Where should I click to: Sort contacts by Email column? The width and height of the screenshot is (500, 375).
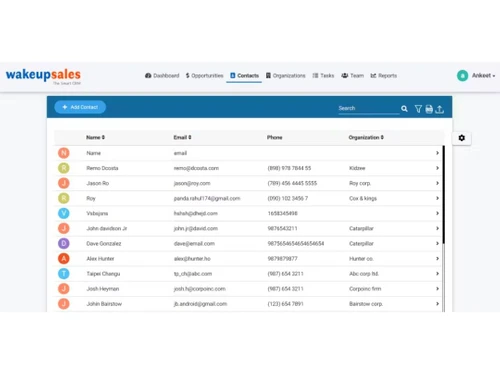182,137
